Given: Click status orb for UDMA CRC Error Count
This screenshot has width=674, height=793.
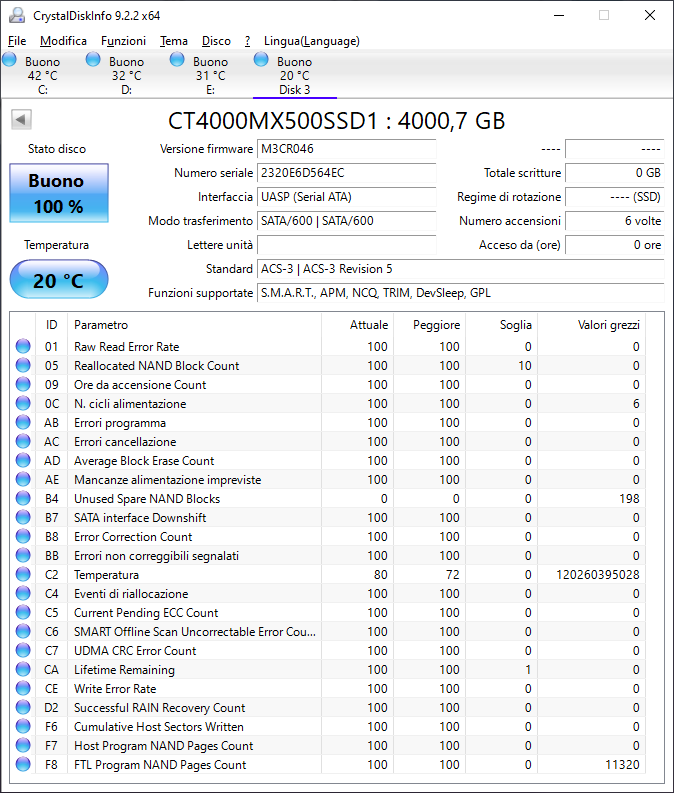Looking at the screenshot, I should coord(23,650).
